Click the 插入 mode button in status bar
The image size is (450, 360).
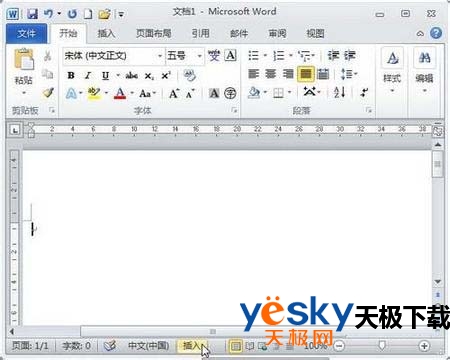[x=191, y=346]
